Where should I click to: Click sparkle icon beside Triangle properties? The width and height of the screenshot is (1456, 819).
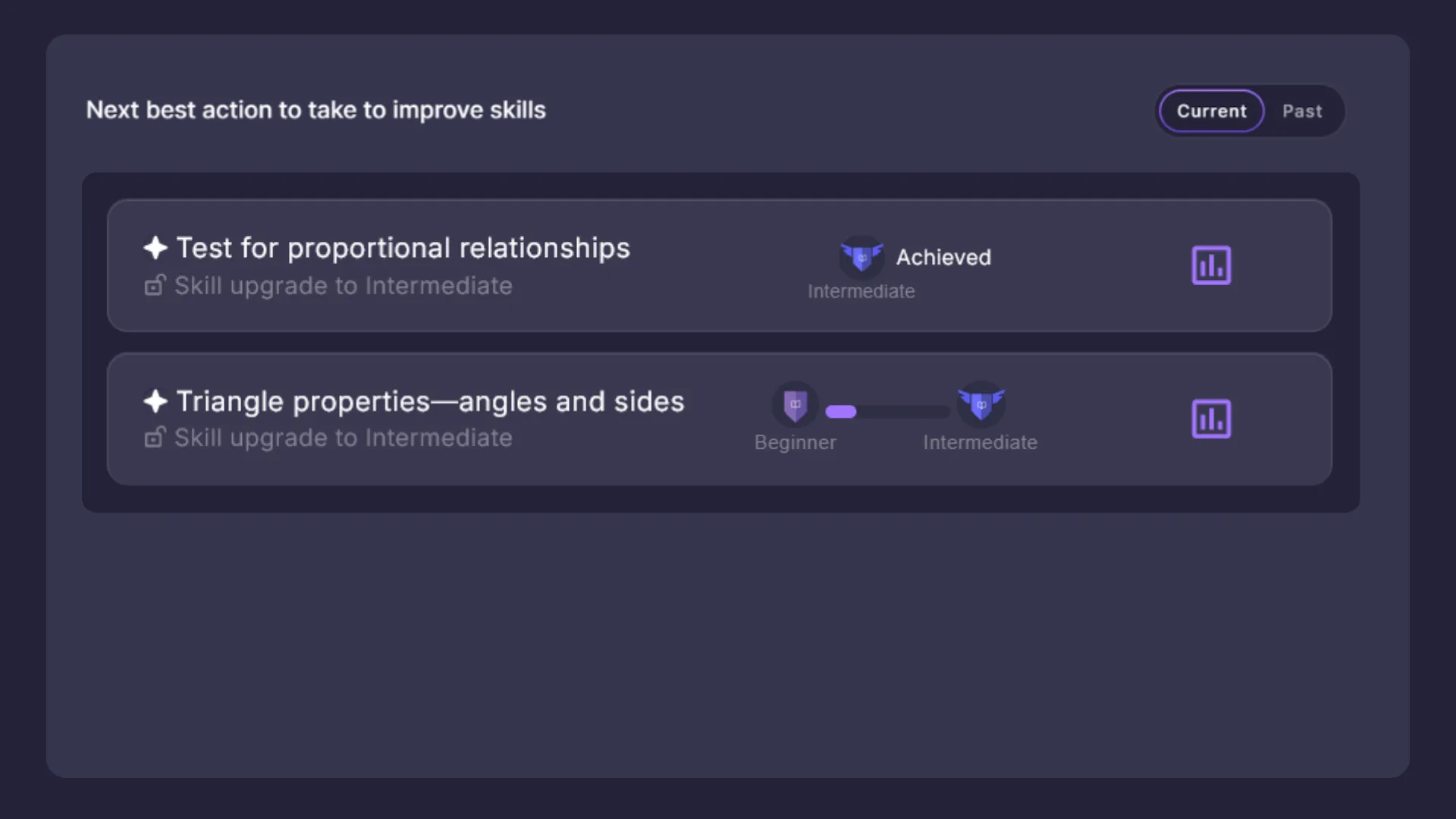[x=155, y=401]
